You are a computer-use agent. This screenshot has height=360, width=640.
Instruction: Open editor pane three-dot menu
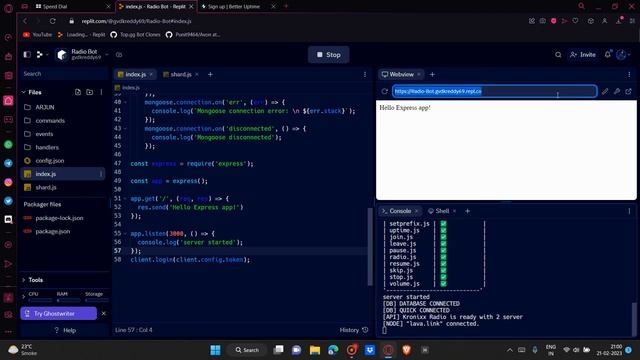point(365,74)
